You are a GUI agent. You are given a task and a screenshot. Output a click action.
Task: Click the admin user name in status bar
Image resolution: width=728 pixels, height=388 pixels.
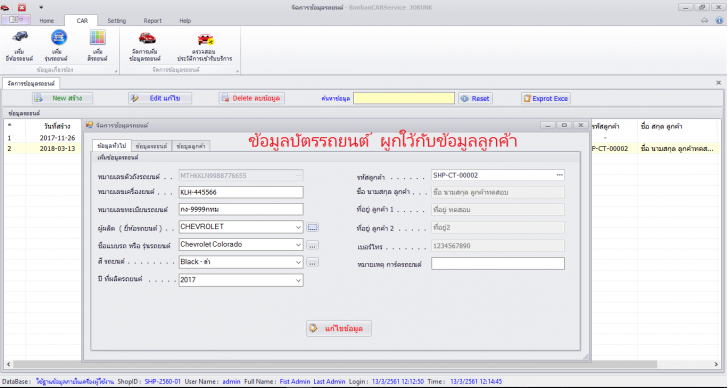(x=231, y=382)
